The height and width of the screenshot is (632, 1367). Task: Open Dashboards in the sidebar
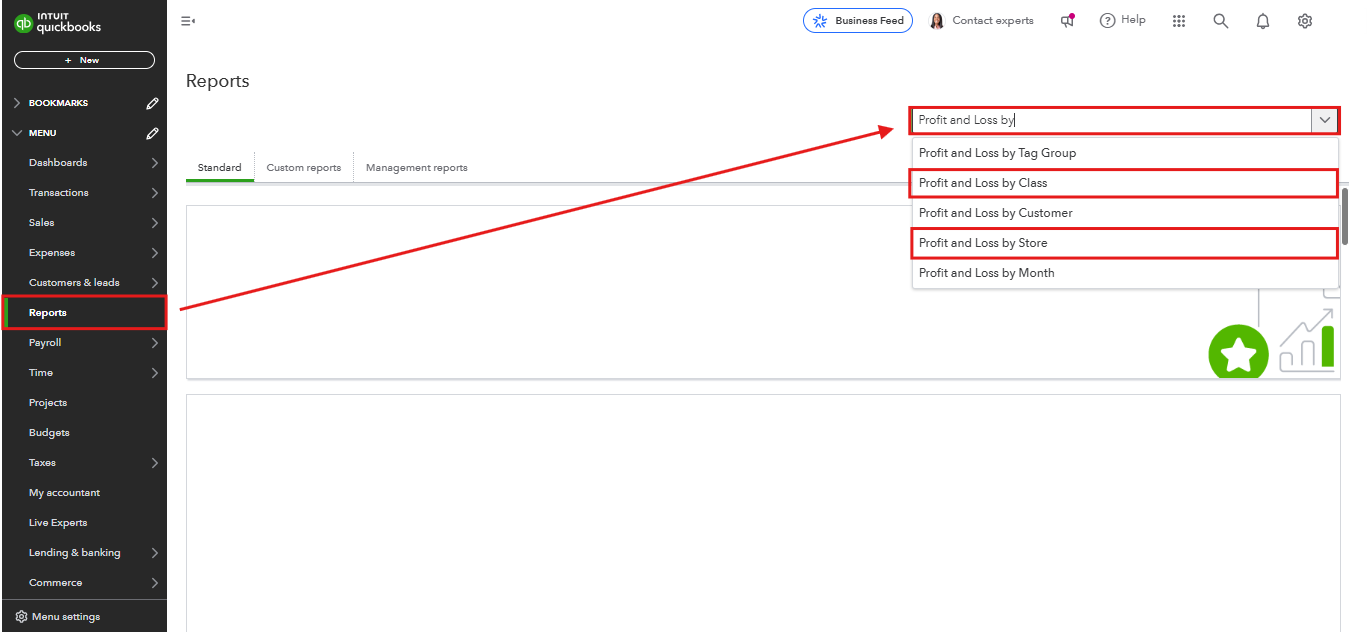(58, 163)
